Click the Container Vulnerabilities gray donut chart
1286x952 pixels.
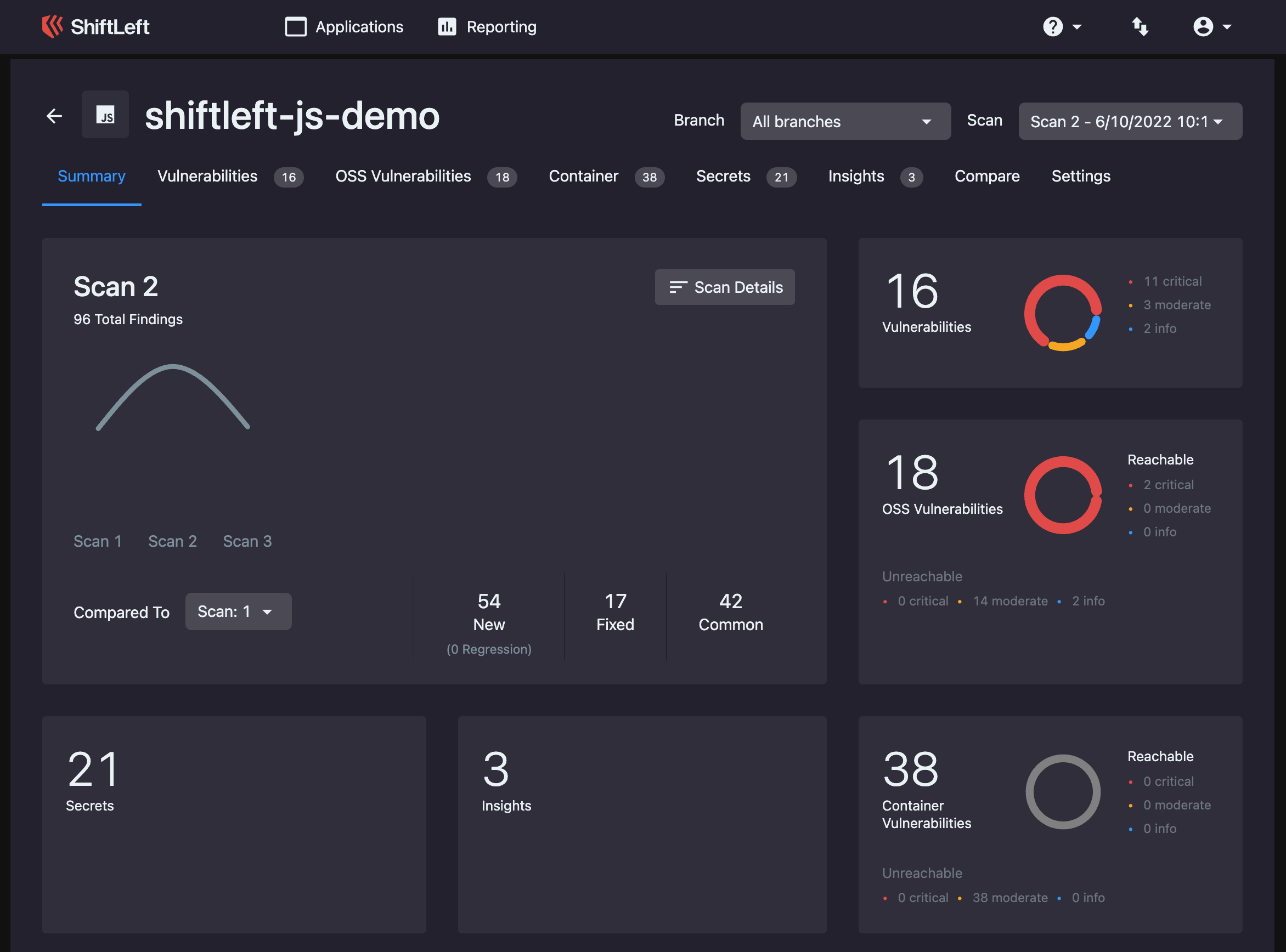(x=1062, y=792)
